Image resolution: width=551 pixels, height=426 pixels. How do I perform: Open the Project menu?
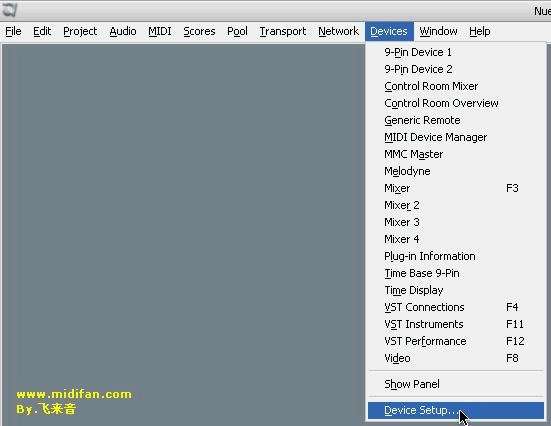[x=80, y=31]
